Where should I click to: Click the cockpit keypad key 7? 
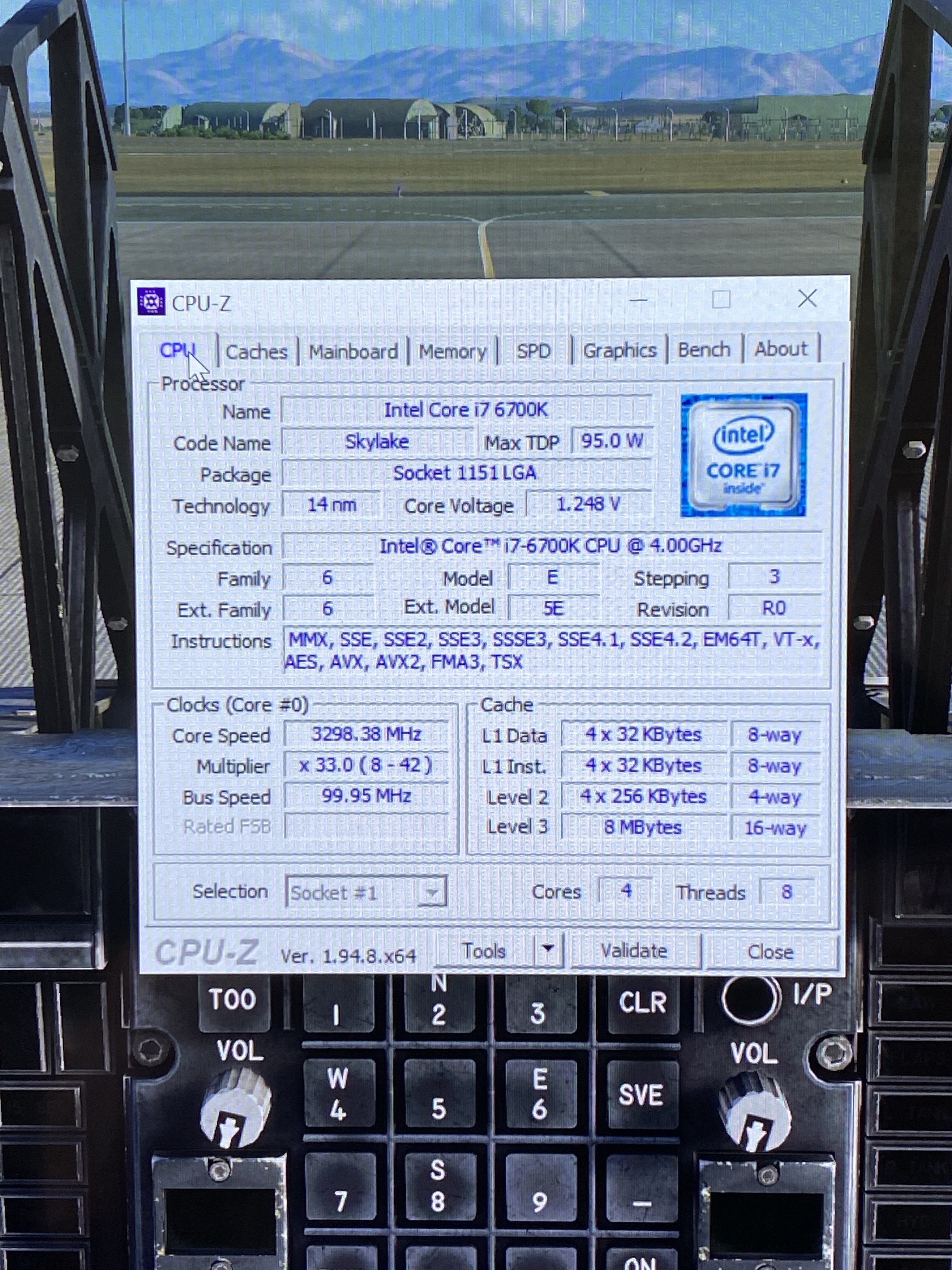pyautogui.click(x=340, y=1186)
